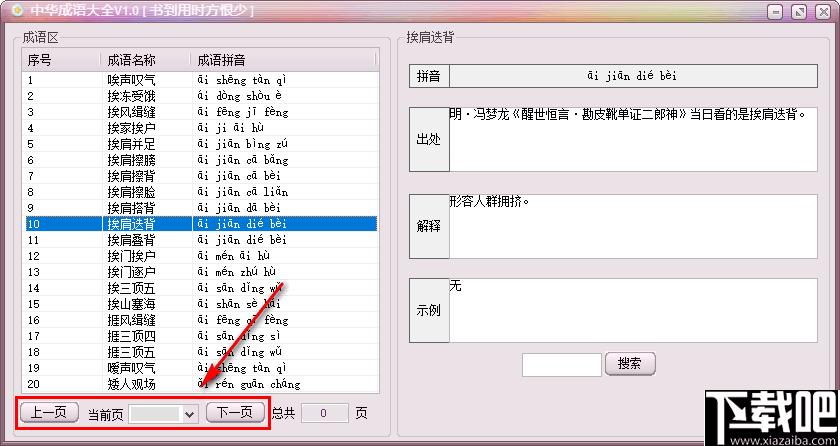Minimize the 中华成语大全 window
Viewport: 840px width, 446px height.
click(776, 12)
